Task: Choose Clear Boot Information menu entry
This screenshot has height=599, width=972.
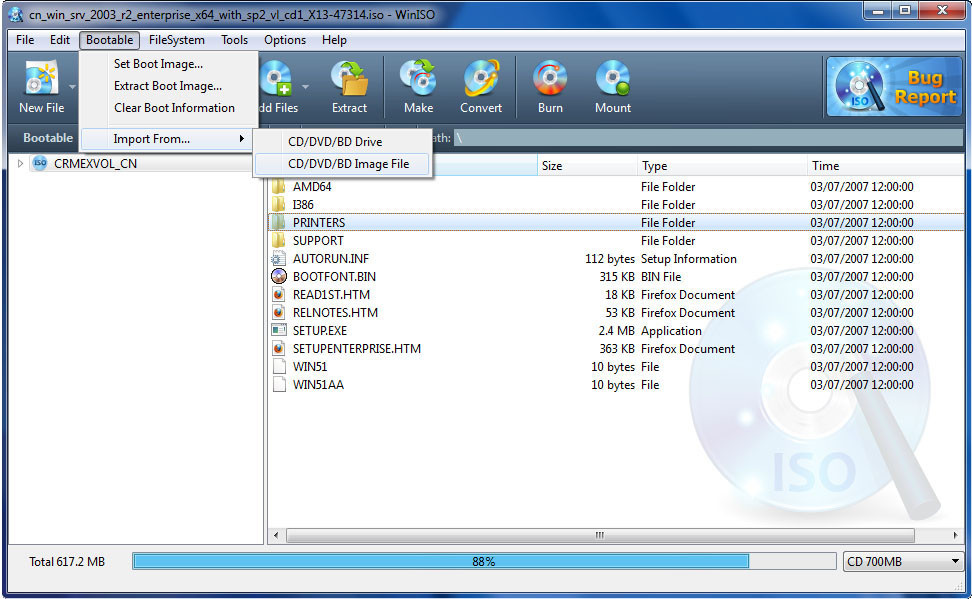Action: tap(169, 107)
